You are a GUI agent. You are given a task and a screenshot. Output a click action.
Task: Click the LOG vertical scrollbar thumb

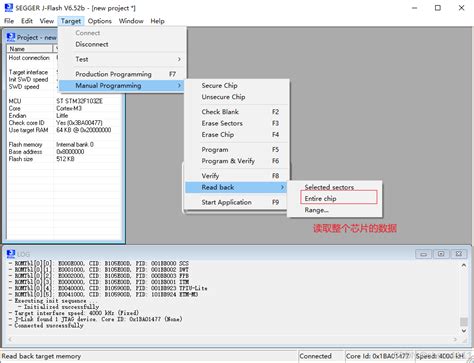(464, 322)
